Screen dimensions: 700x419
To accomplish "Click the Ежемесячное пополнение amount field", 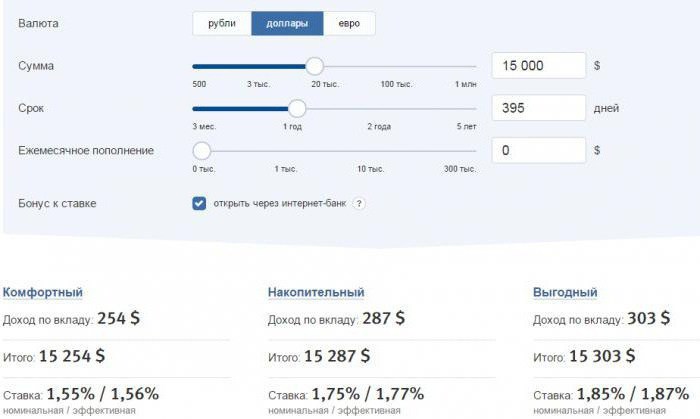I will tap(538, 150).
